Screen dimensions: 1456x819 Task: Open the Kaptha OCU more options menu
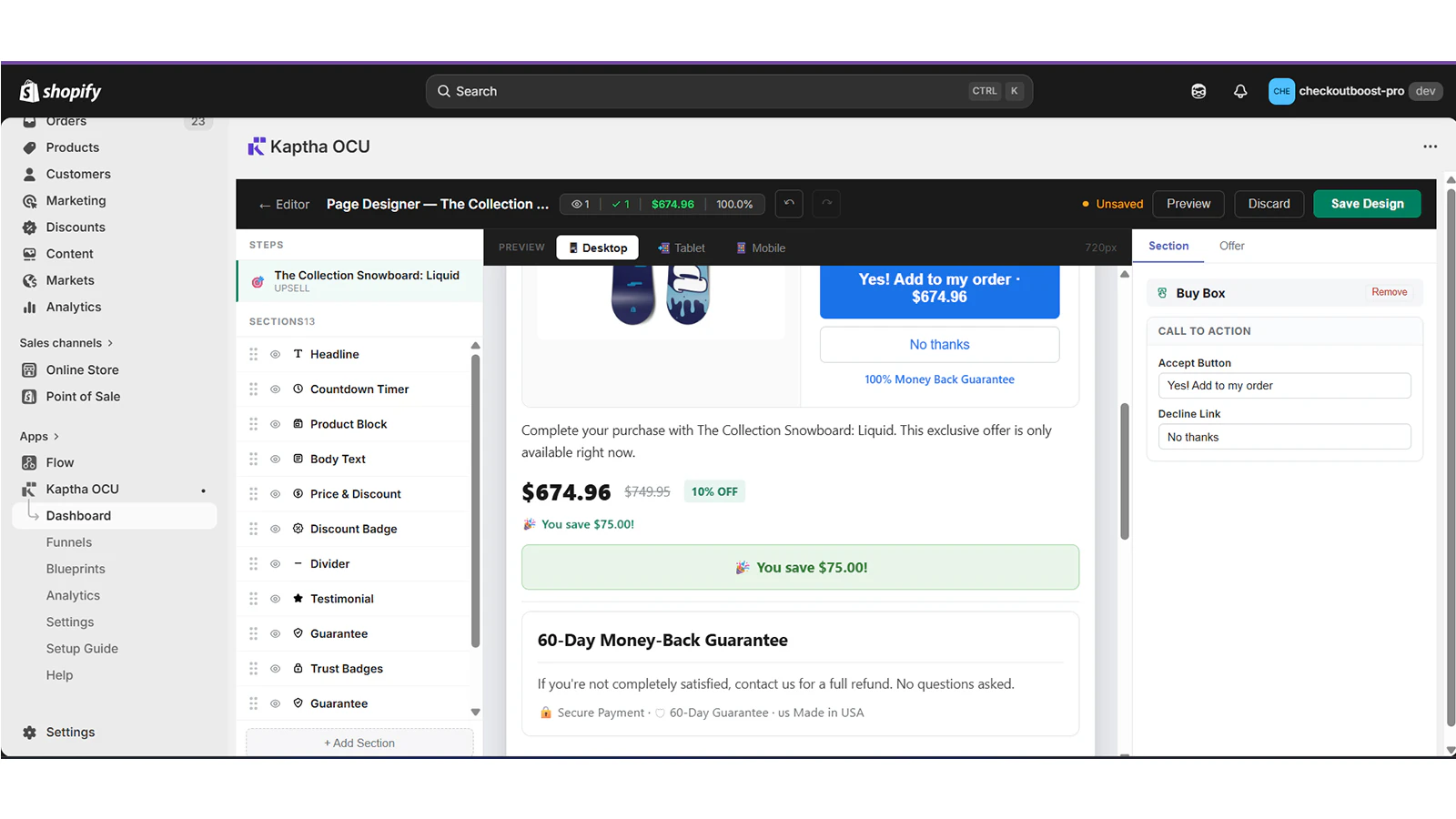tap(1431, 147)
